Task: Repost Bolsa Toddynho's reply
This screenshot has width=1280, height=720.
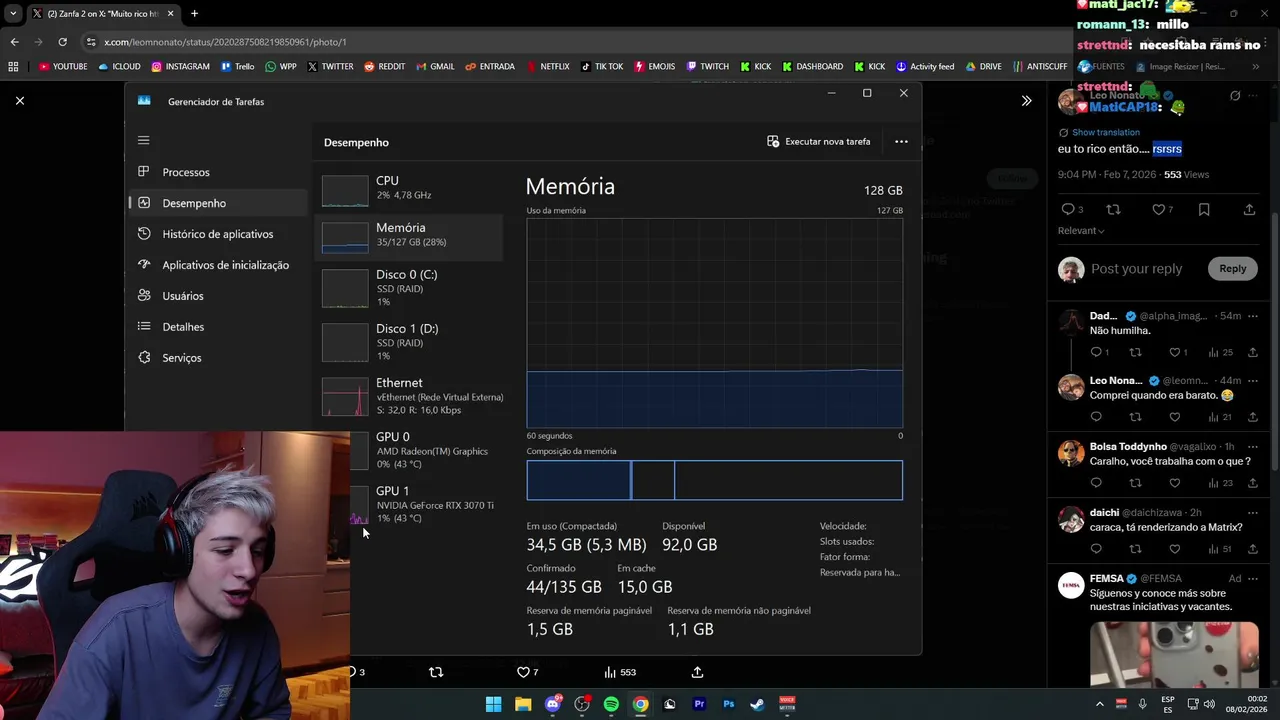Action: click(x=1135, y=483)
